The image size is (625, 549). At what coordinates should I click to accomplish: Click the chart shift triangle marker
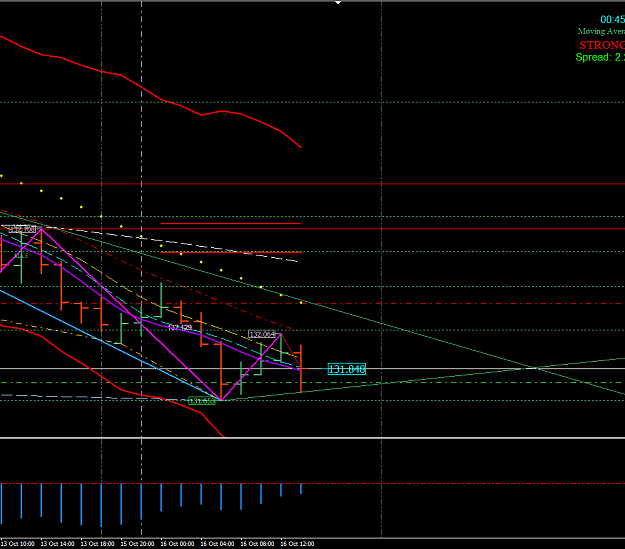[338, 2]
